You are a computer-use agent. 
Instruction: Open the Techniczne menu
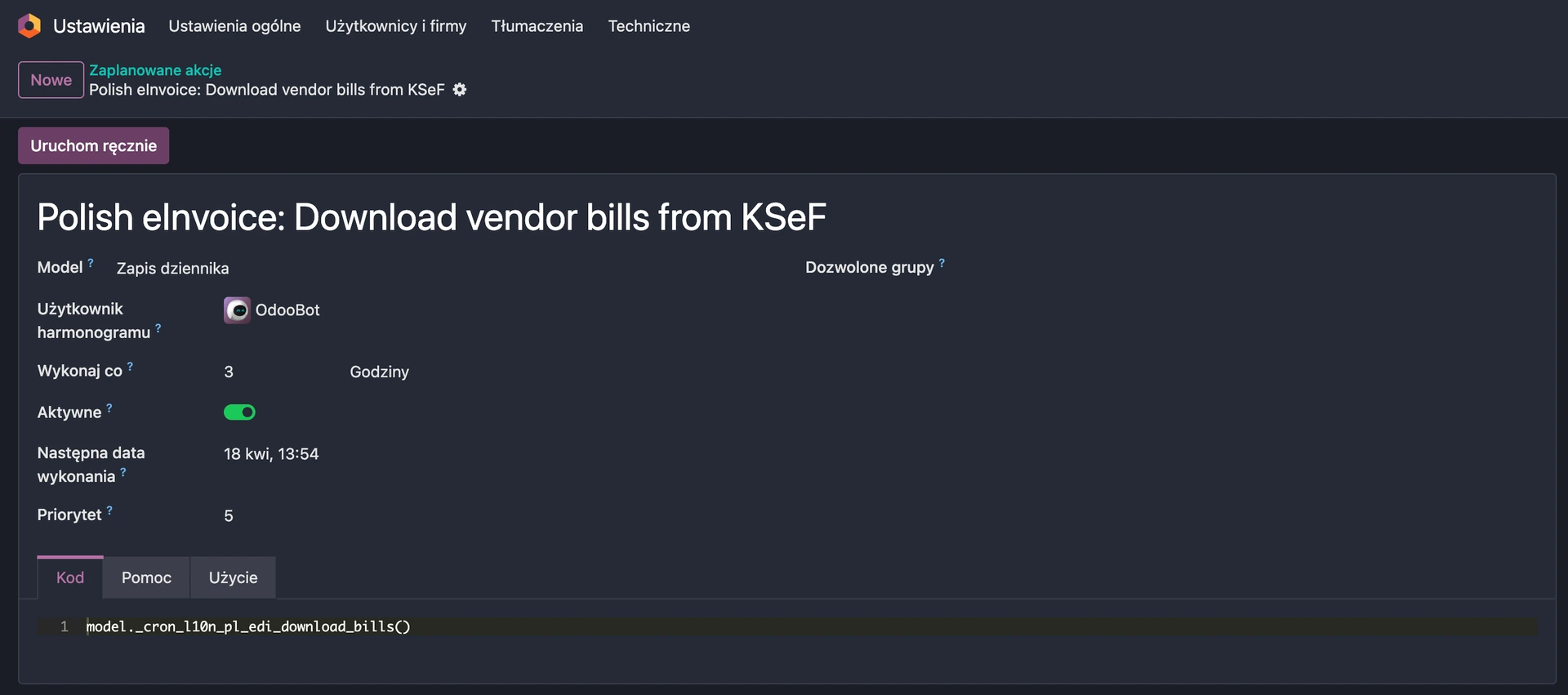click(648, 26)
